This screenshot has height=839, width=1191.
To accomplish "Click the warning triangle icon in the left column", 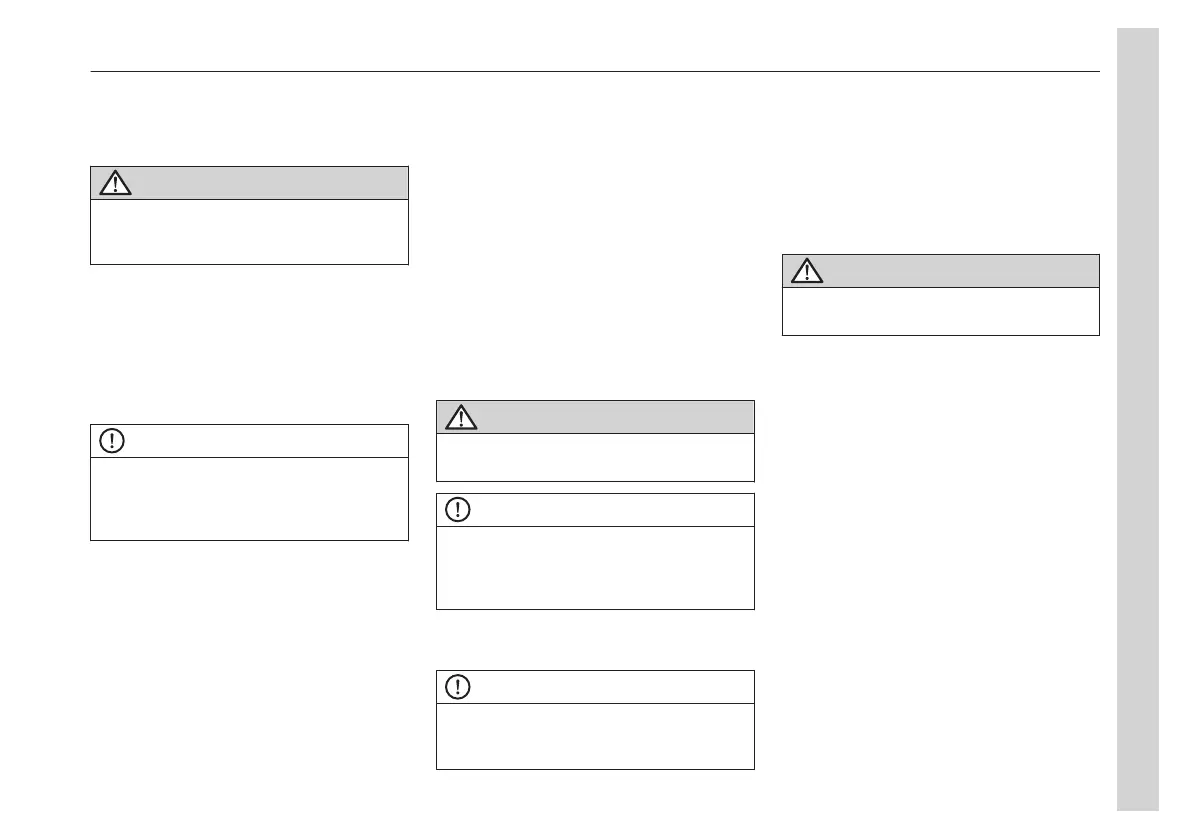I will click(x=115, y=184).
